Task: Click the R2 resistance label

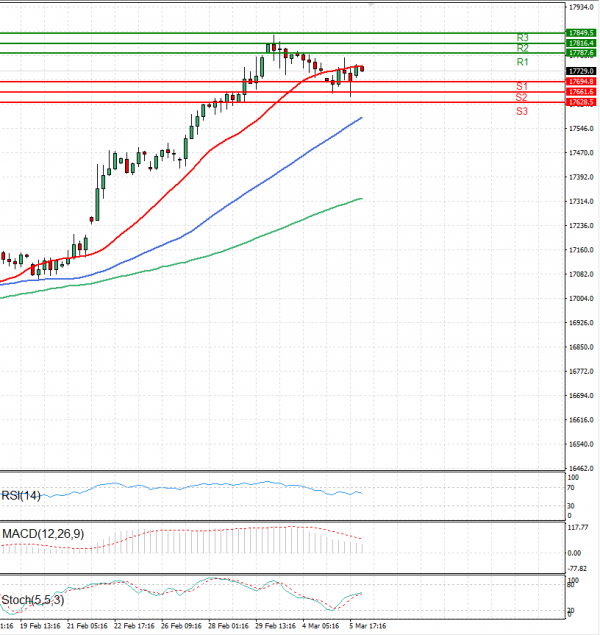Action: tap(522, 48)
